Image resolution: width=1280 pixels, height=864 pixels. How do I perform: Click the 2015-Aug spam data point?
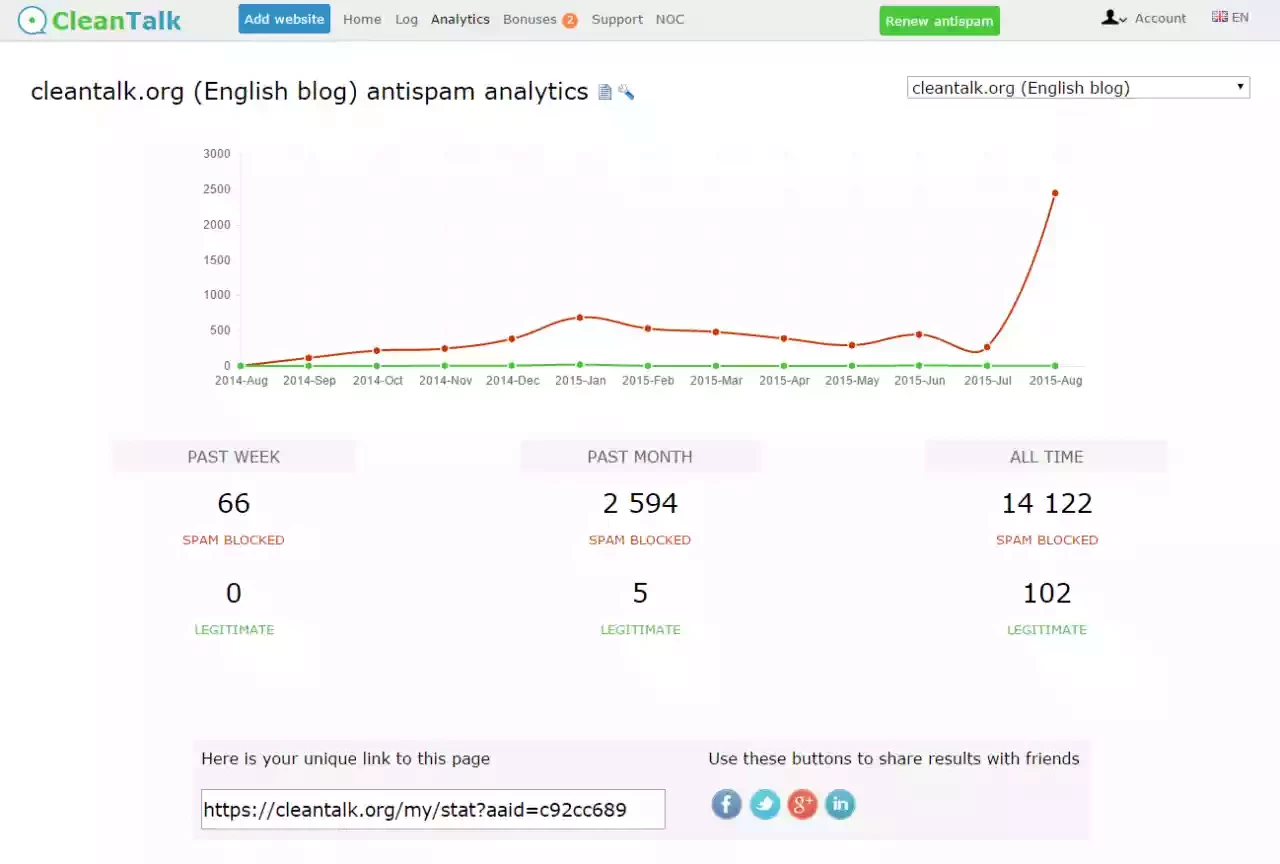1055,193
